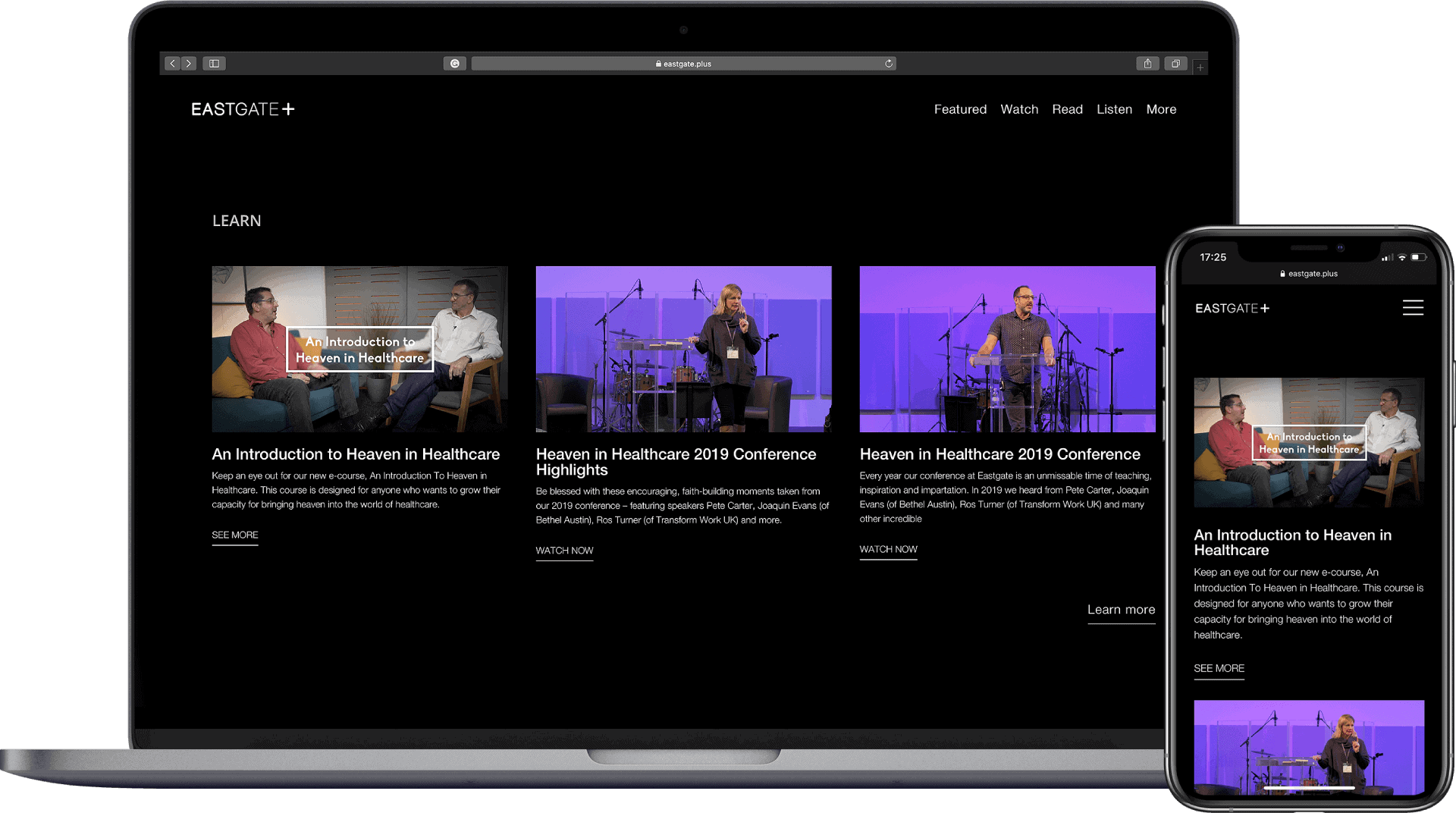Go back with laptop browser back arrow
Viewport: 1456px width, 813px height.
coord(173,64)
